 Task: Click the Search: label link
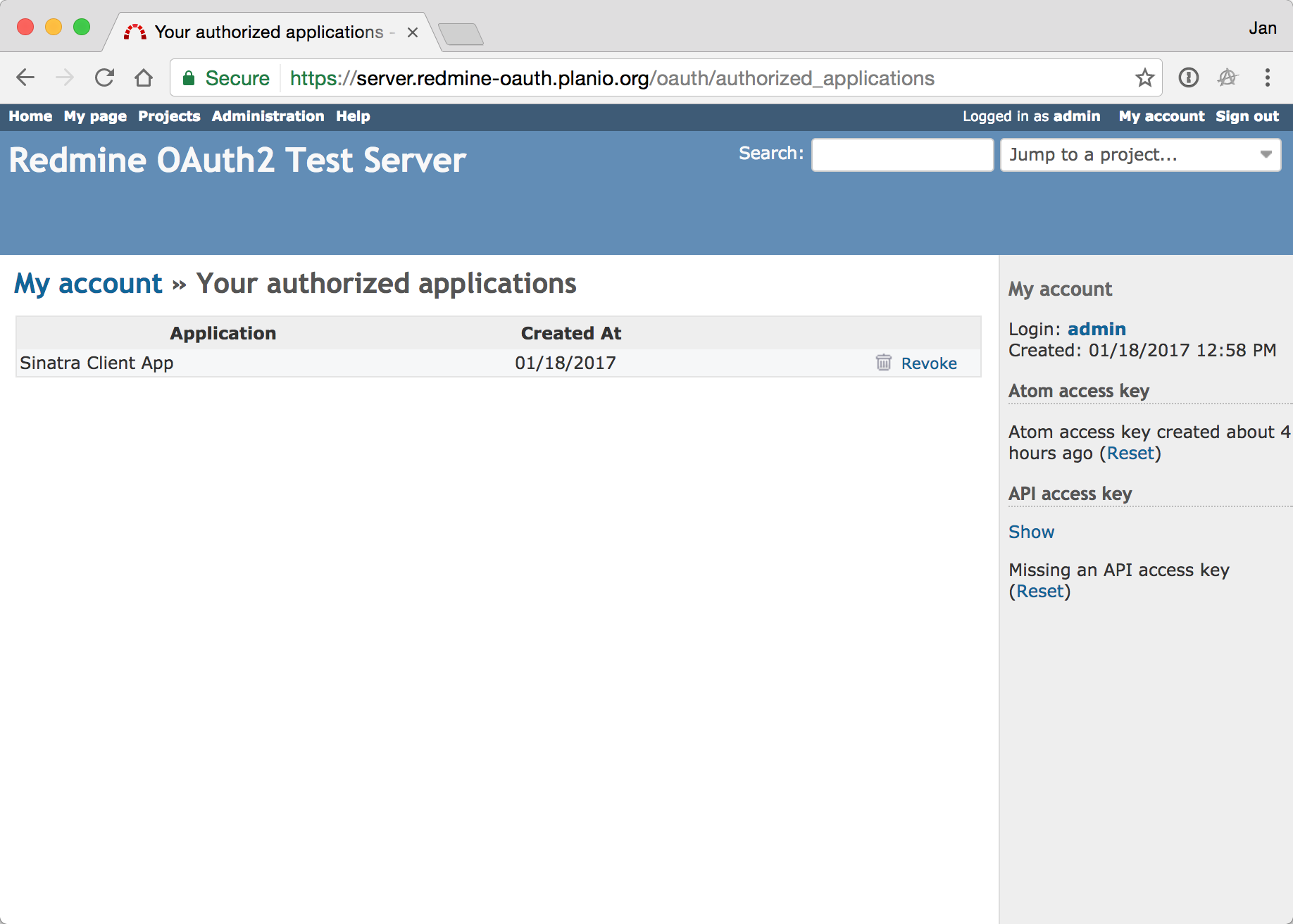coord(771,154)
